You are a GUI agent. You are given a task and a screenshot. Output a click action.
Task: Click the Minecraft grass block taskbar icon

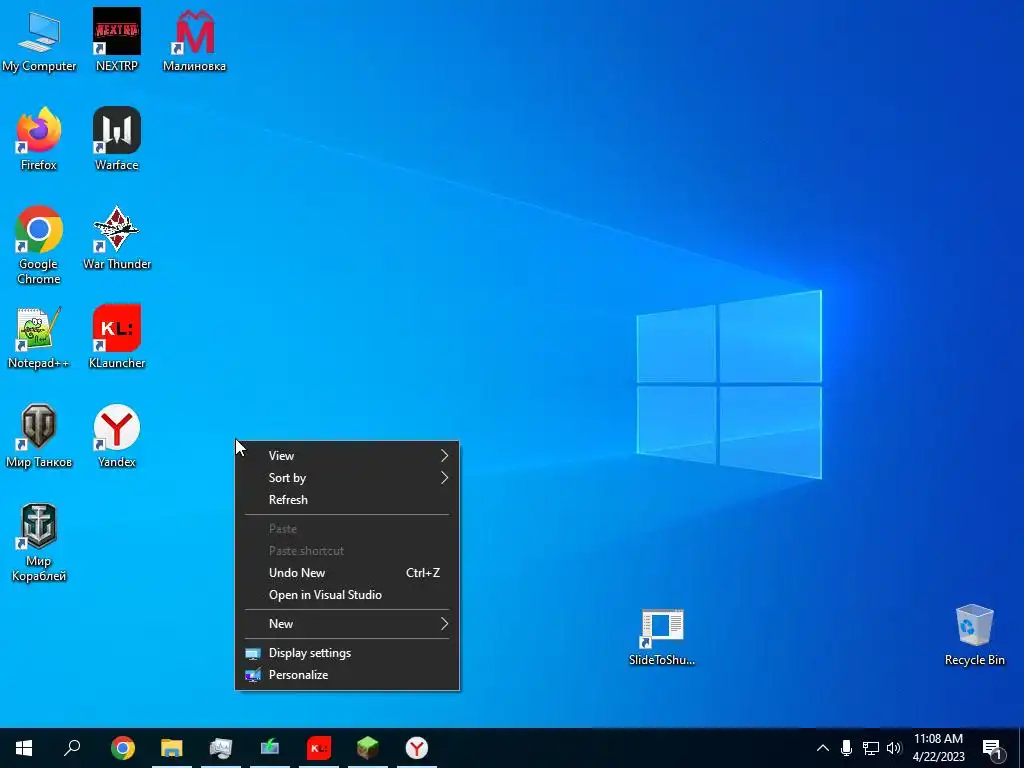pyautogui.click(x=368, y=748)
